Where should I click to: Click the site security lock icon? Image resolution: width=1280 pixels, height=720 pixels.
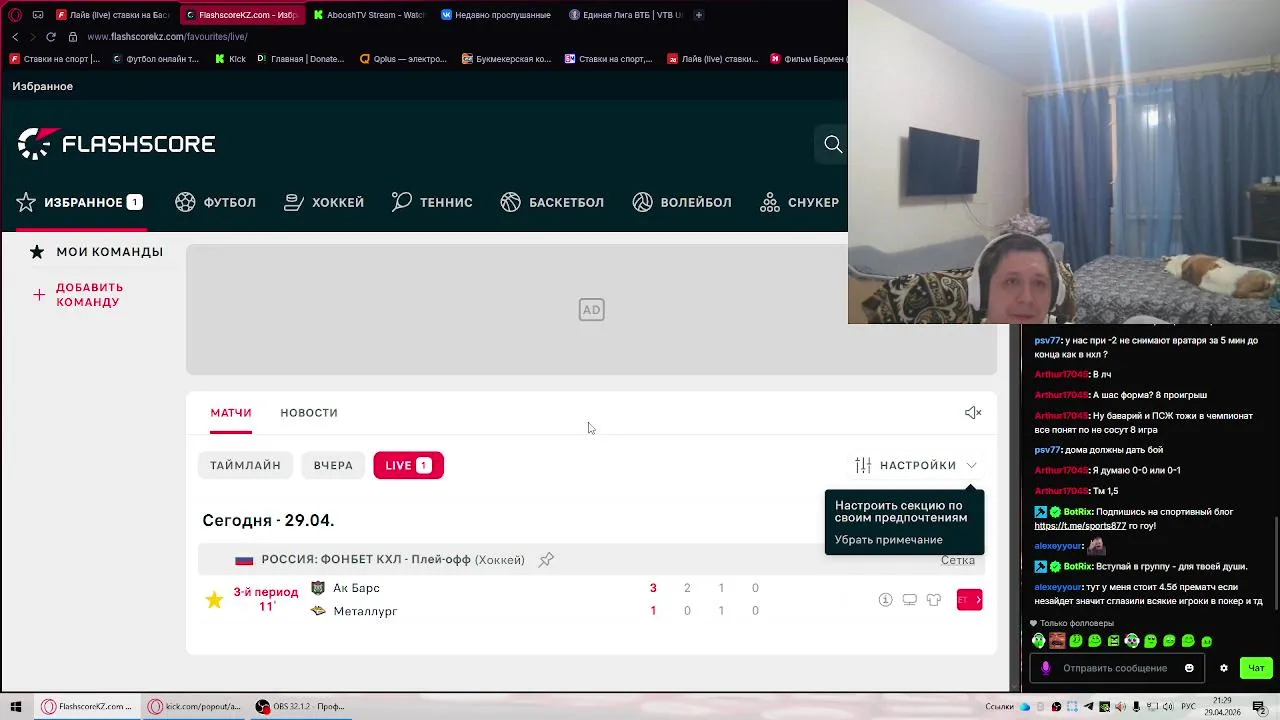click(x=72, y=37)
